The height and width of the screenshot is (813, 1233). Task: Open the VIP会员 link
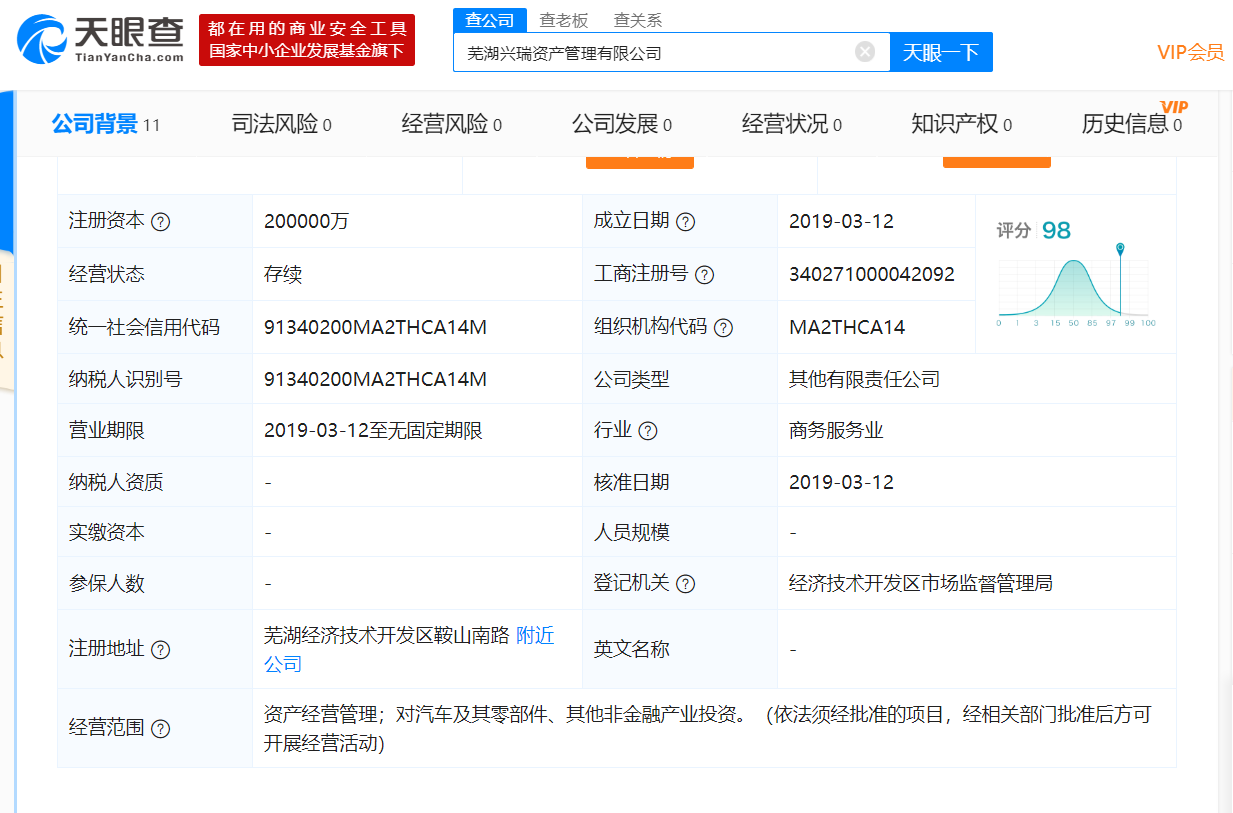(x=1190, y=53)
